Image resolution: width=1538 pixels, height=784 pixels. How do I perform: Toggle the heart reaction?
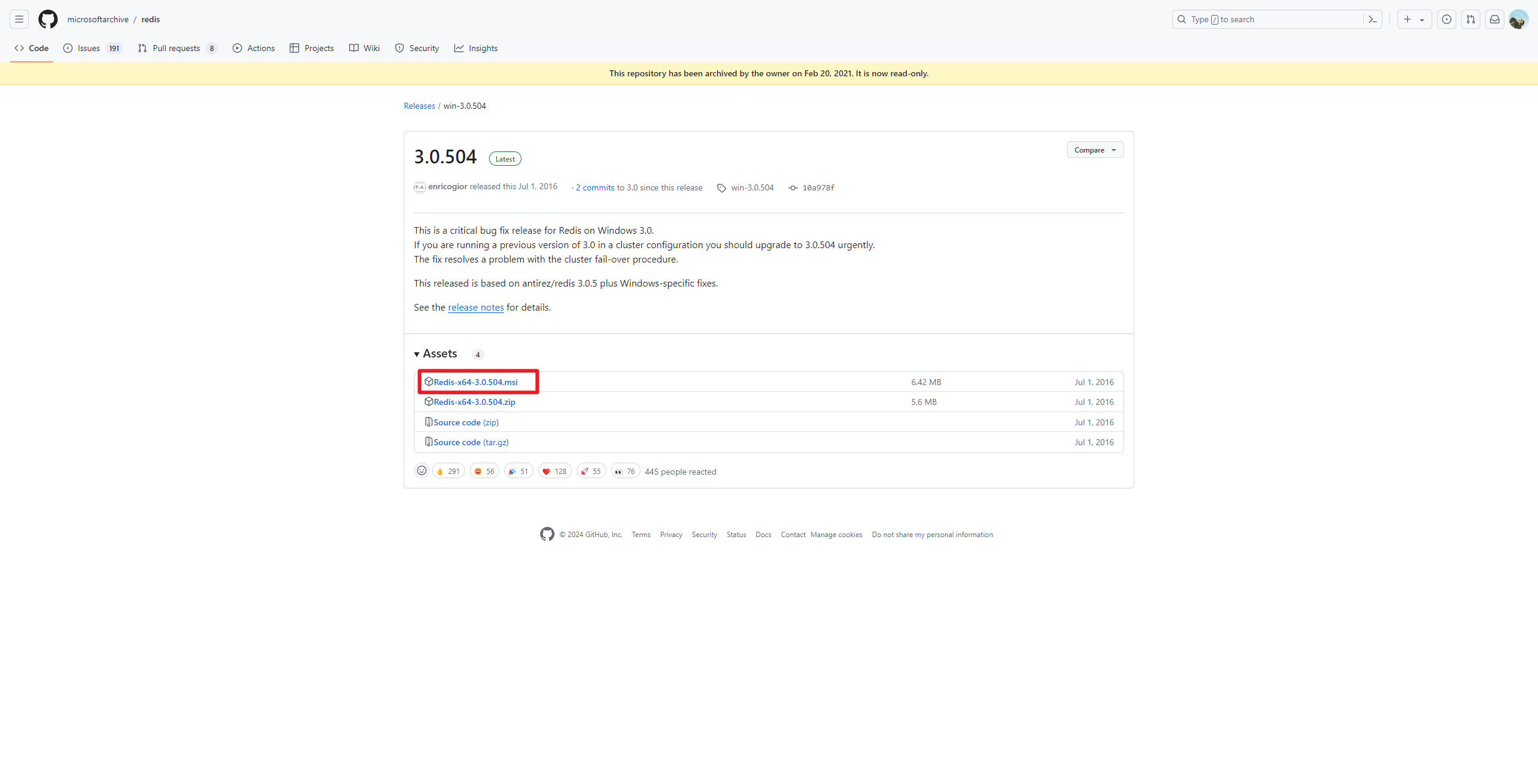click(x=555, y=471)
